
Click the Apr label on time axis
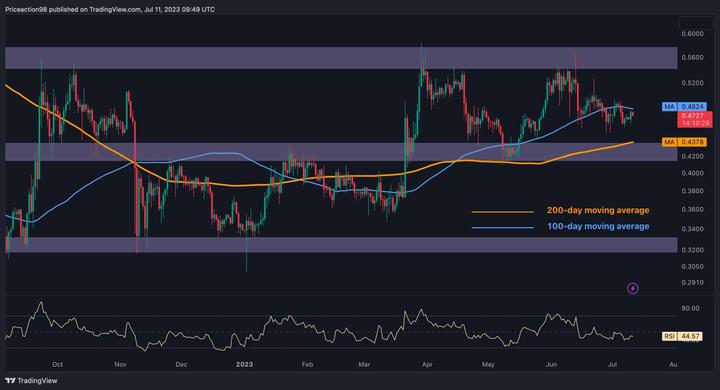point(428,364)
